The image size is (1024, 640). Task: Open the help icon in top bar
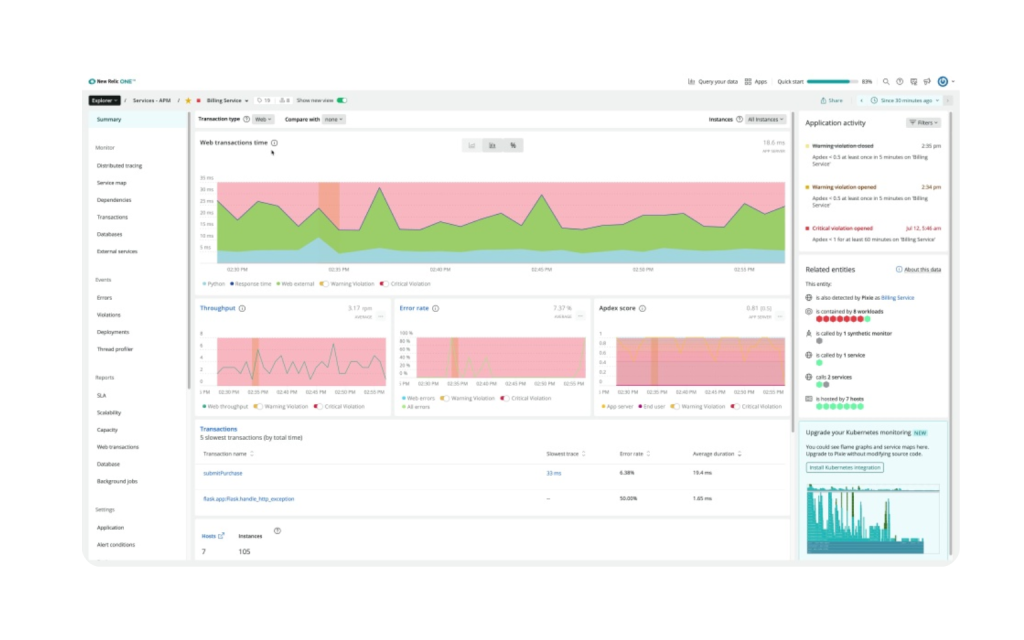(900, 82)
